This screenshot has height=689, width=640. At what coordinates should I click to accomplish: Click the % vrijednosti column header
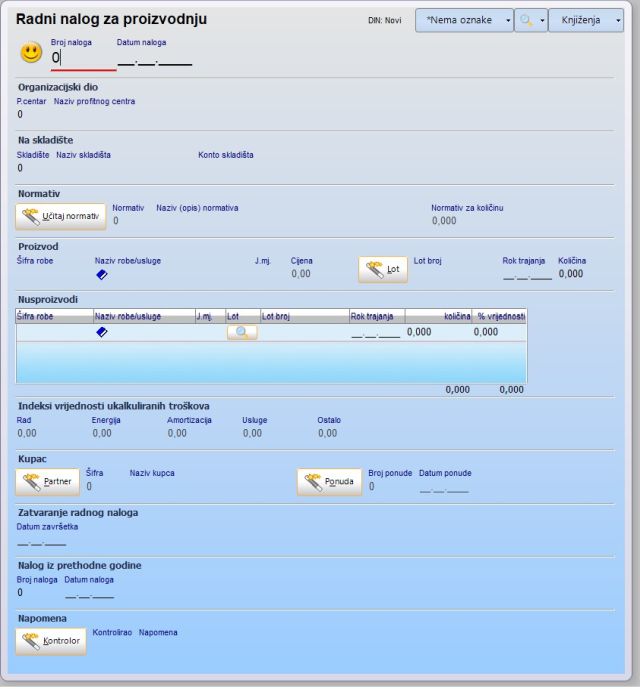pyautogui.click(x=499, y=316)
